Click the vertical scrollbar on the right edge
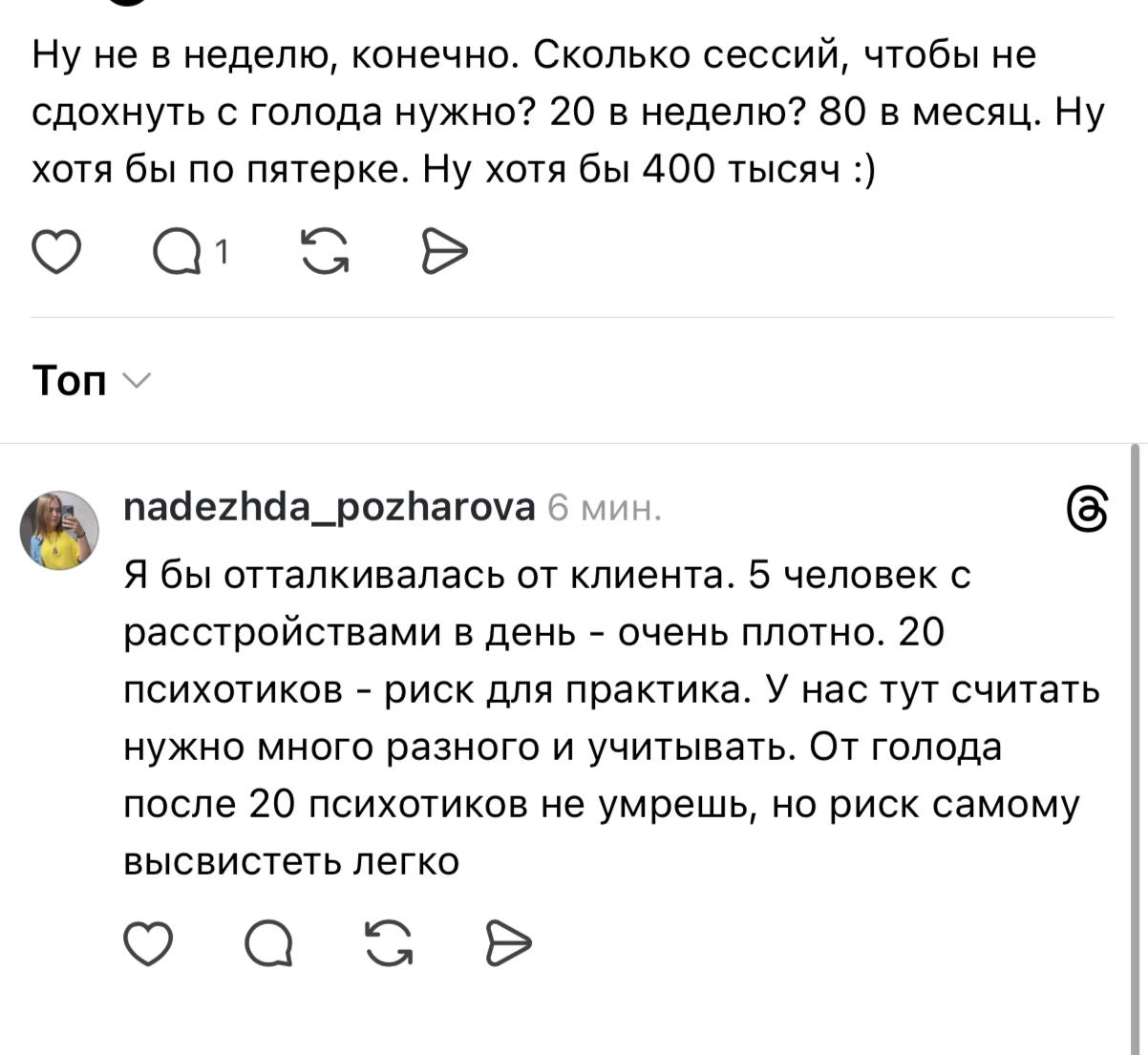Viewport: 1148px width, 1055px height. click(1135, 745)
